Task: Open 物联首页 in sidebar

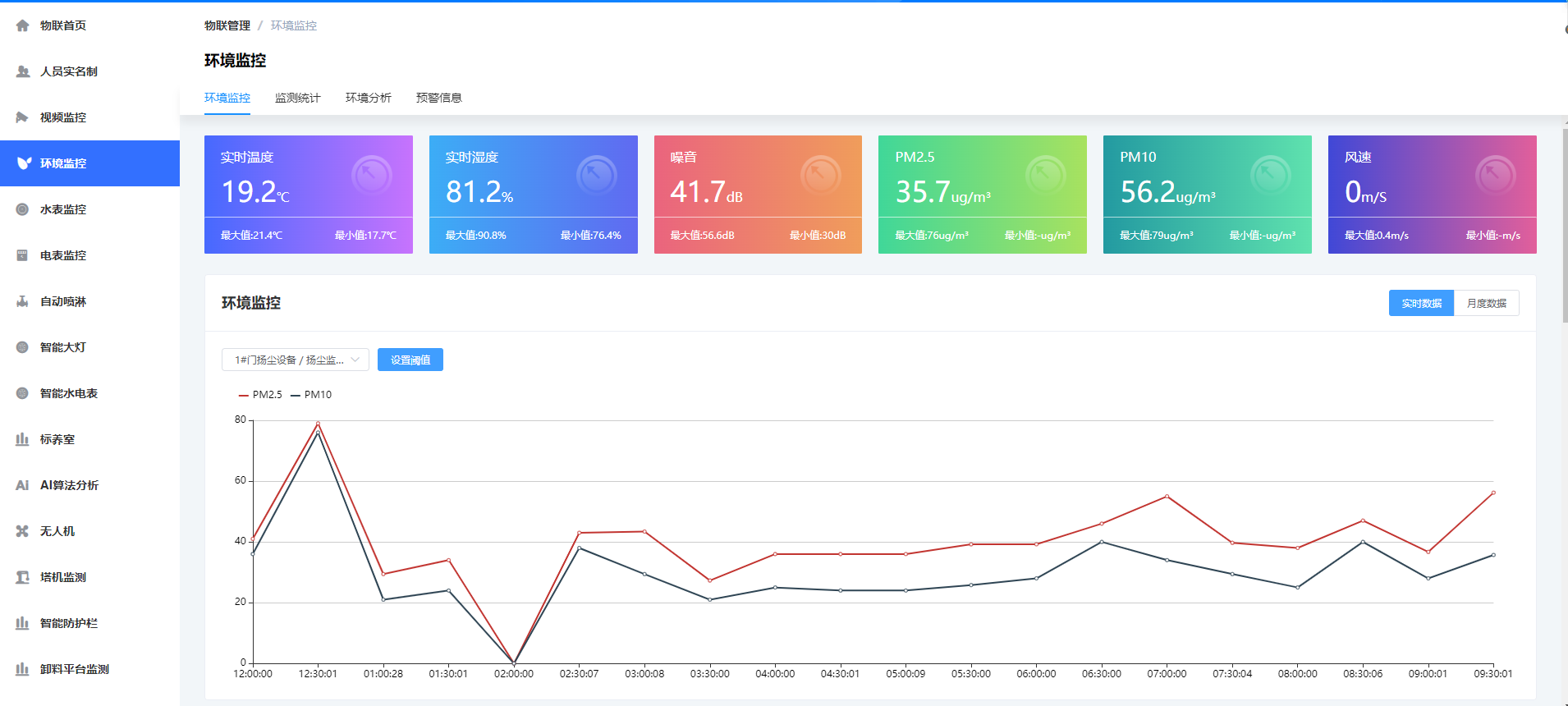Action: click(x=89, y=25)
